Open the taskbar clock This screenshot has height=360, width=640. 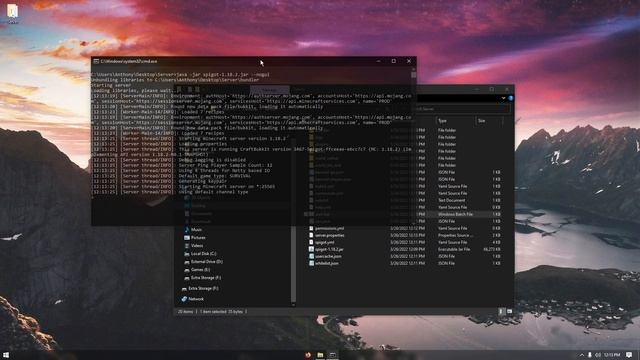612,355
